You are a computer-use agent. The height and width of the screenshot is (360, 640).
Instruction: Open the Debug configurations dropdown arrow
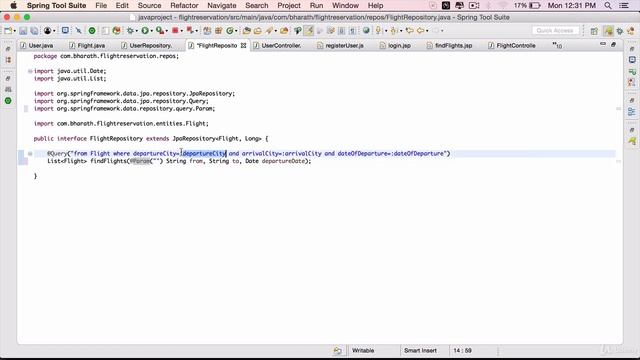[136, 31]
